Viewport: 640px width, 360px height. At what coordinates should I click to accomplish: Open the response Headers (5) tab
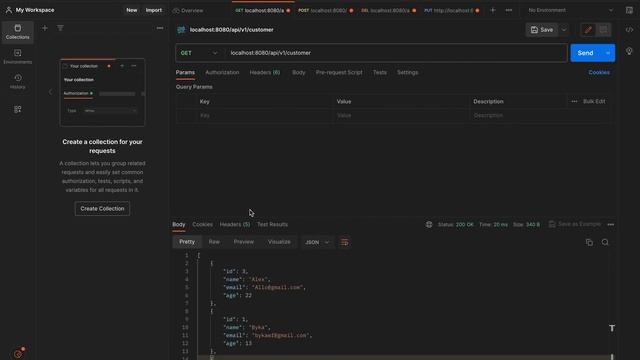235,224
